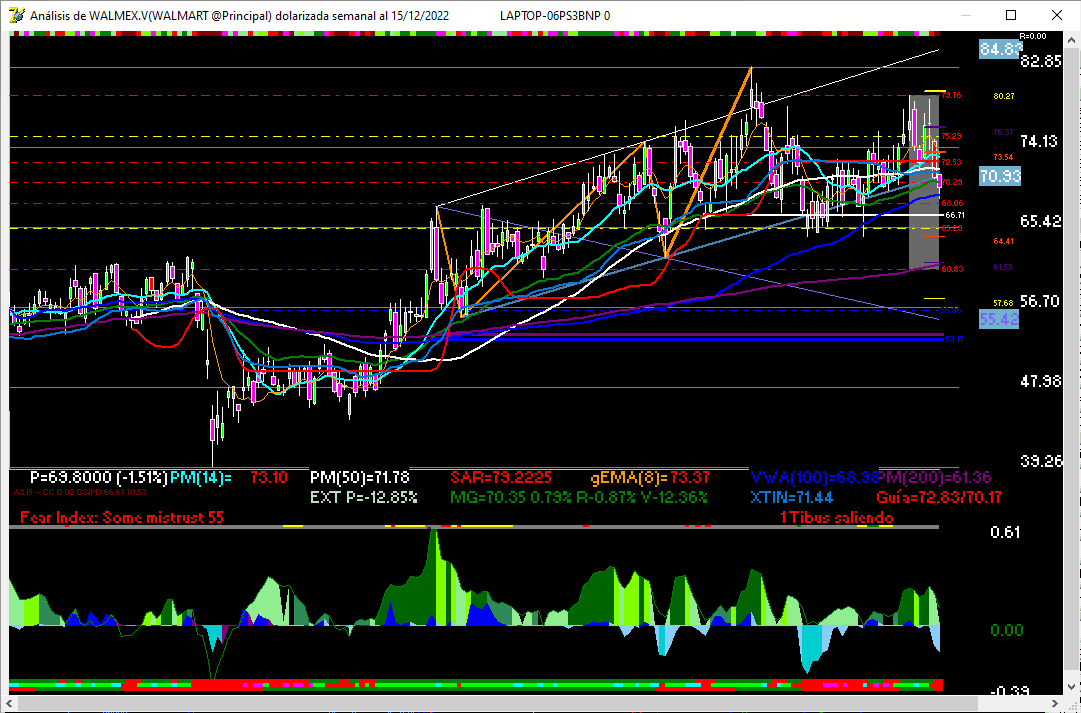Click the purple level label 76.37
Screen dimensions: 1081x713
coord(1003,132)
